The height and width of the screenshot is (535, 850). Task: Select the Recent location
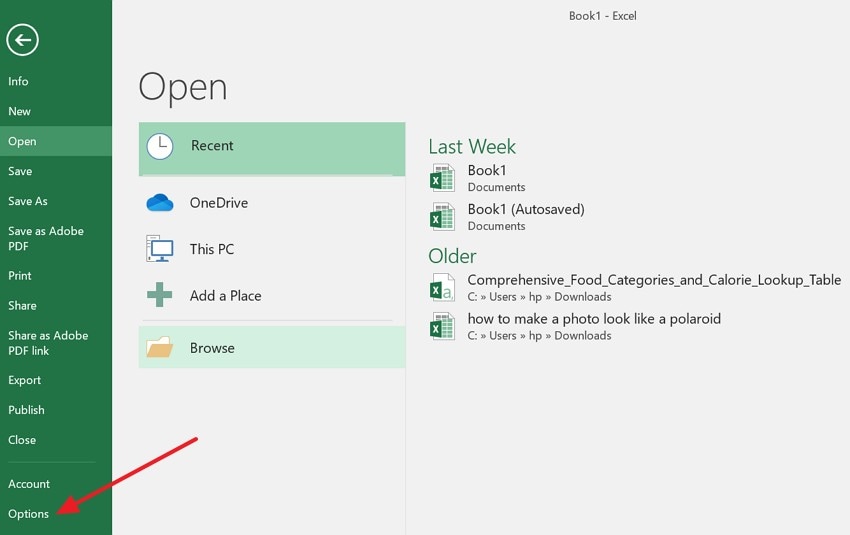272,149
